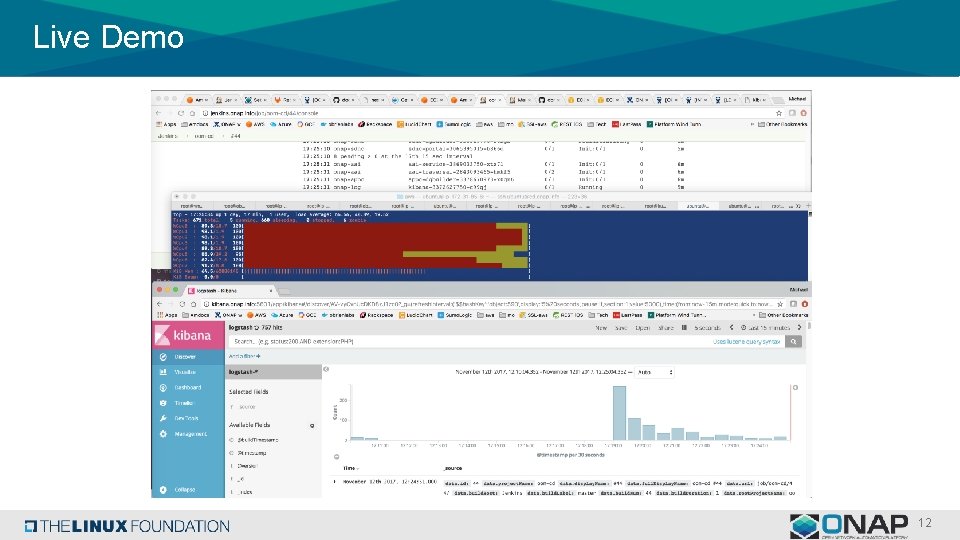The height and width of the screenshot is (540, 960).
Task: Open Other Bookmarks folder in Jenkins browser
Action: [x=783, y=124]
